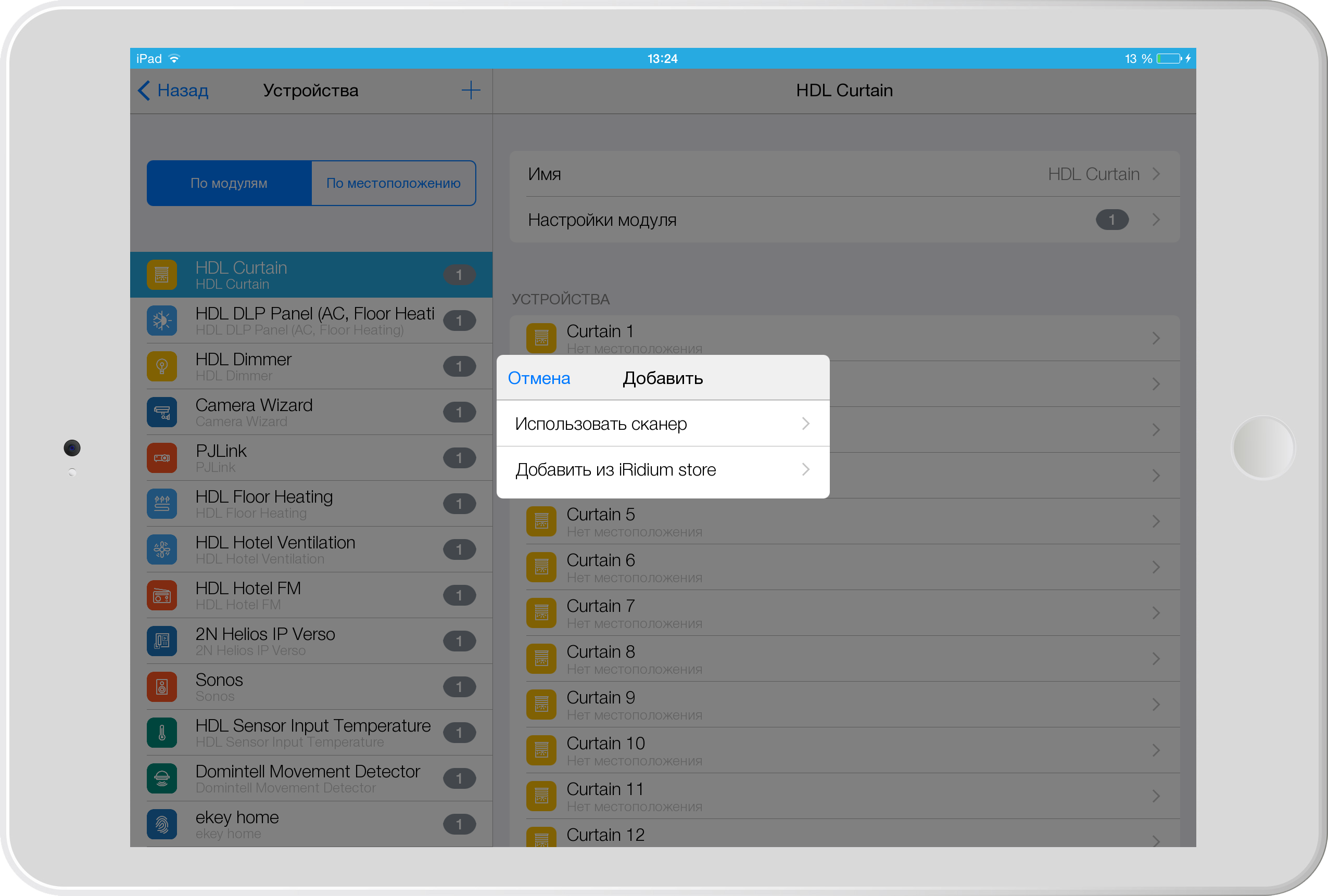Select Использовать сканер option
The image size is (1328, 896).
tap(663, 424)
